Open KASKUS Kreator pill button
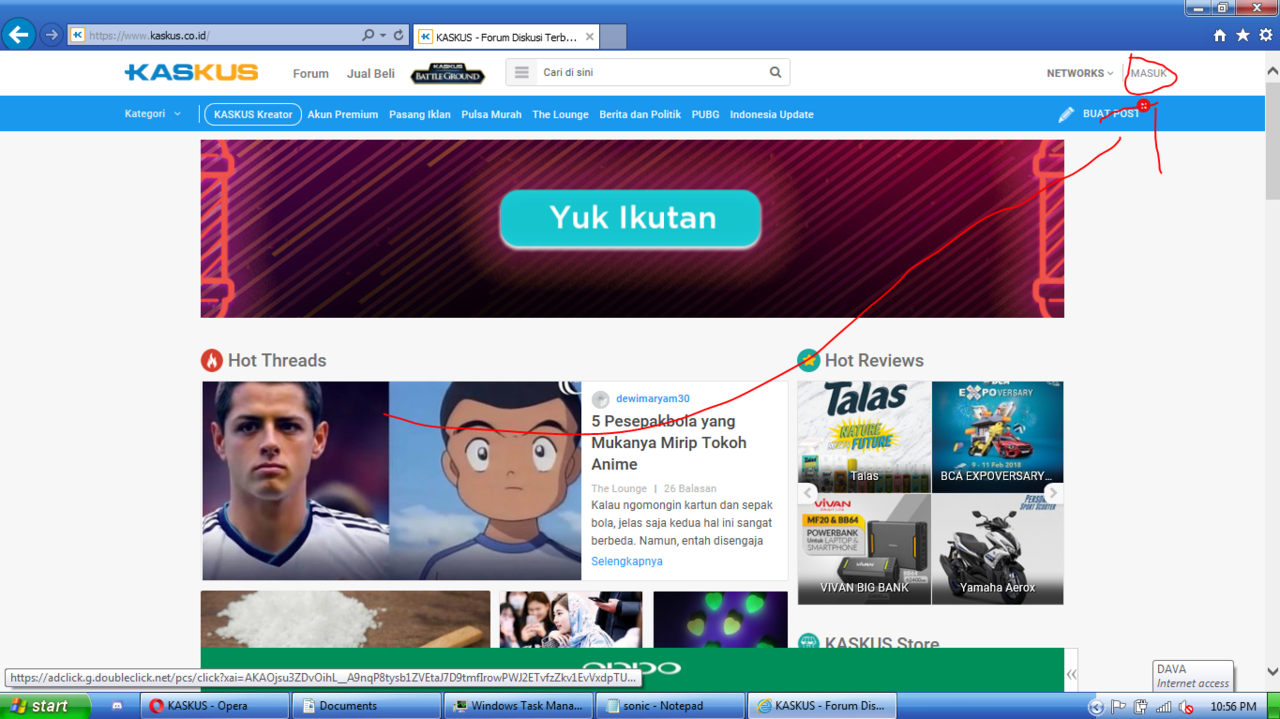This screenshot has height=719, width=1280. tap(253, 114)
